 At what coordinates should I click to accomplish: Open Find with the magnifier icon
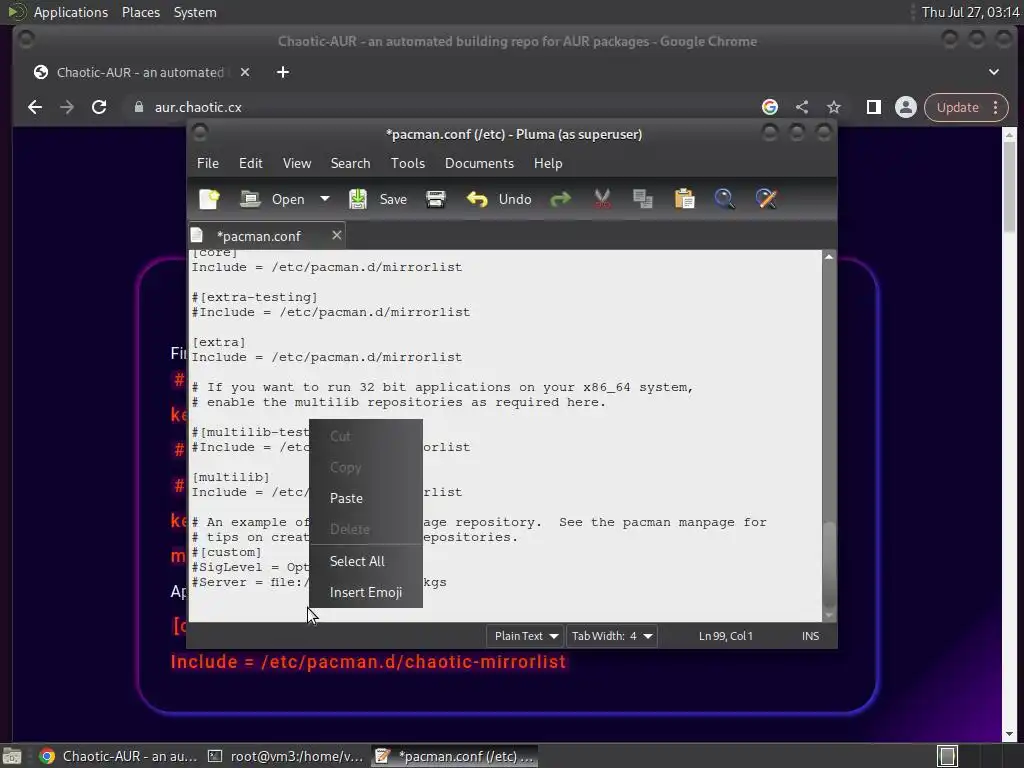724,199
